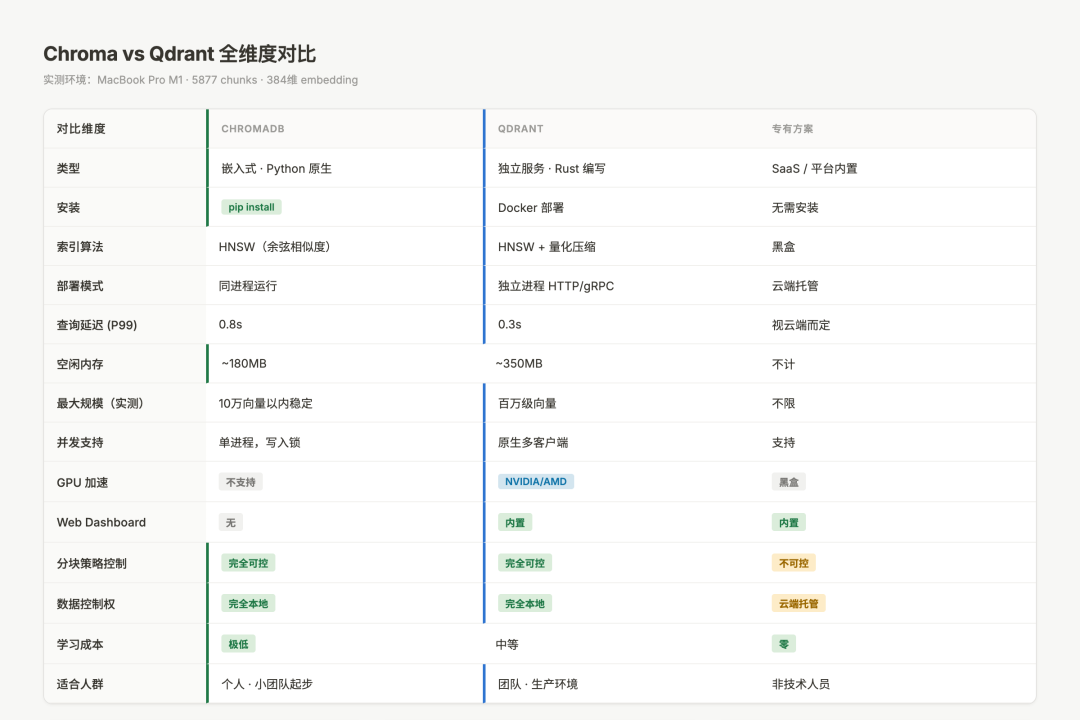Click the 空闲内存 row label
The image size is (1080, 720).
80,364
